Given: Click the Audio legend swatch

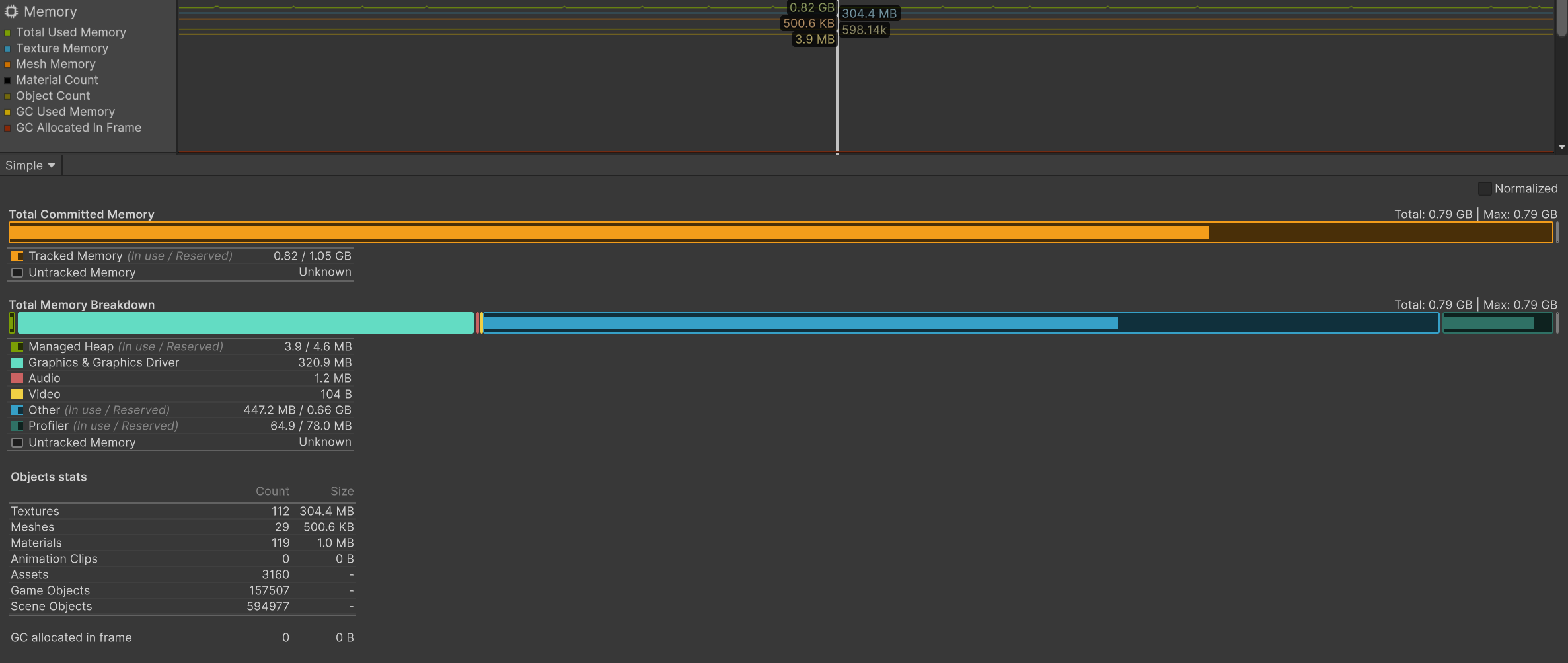Looking at the screenshot, I should [x=17, y=378].
